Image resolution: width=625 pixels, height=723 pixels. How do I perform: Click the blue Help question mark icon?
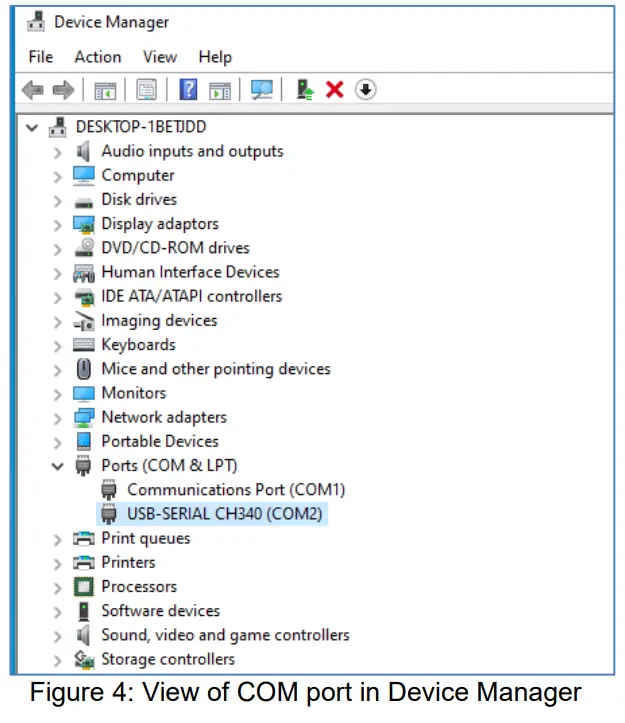tap(188, 89)
